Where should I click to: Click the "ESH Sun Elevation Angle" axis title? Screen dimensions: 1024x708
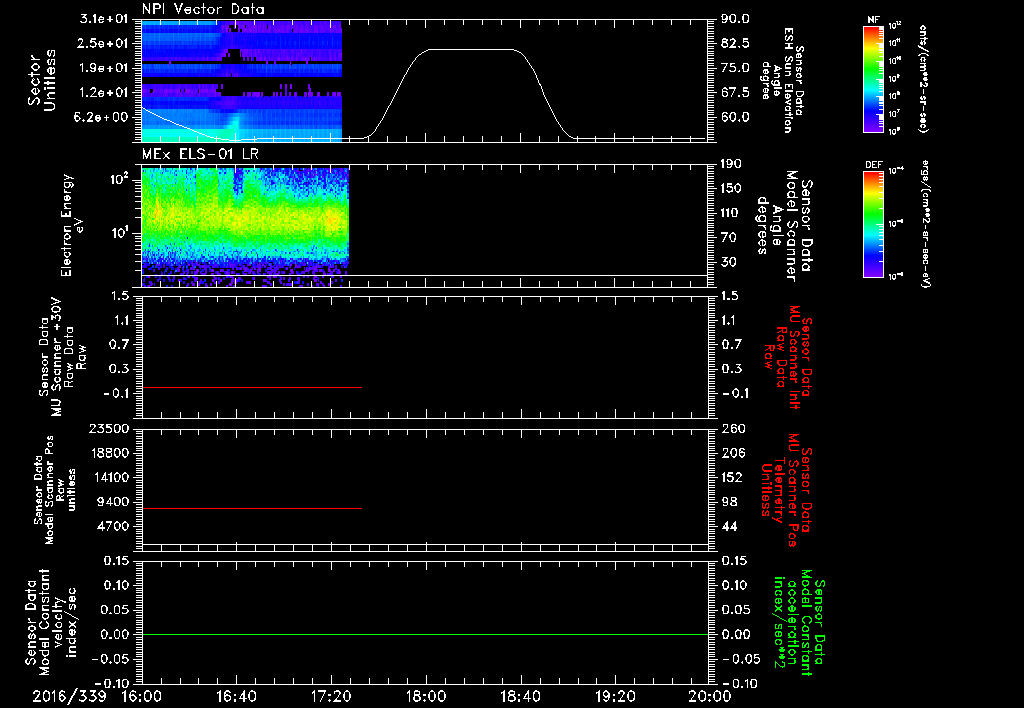click(782, 80)
